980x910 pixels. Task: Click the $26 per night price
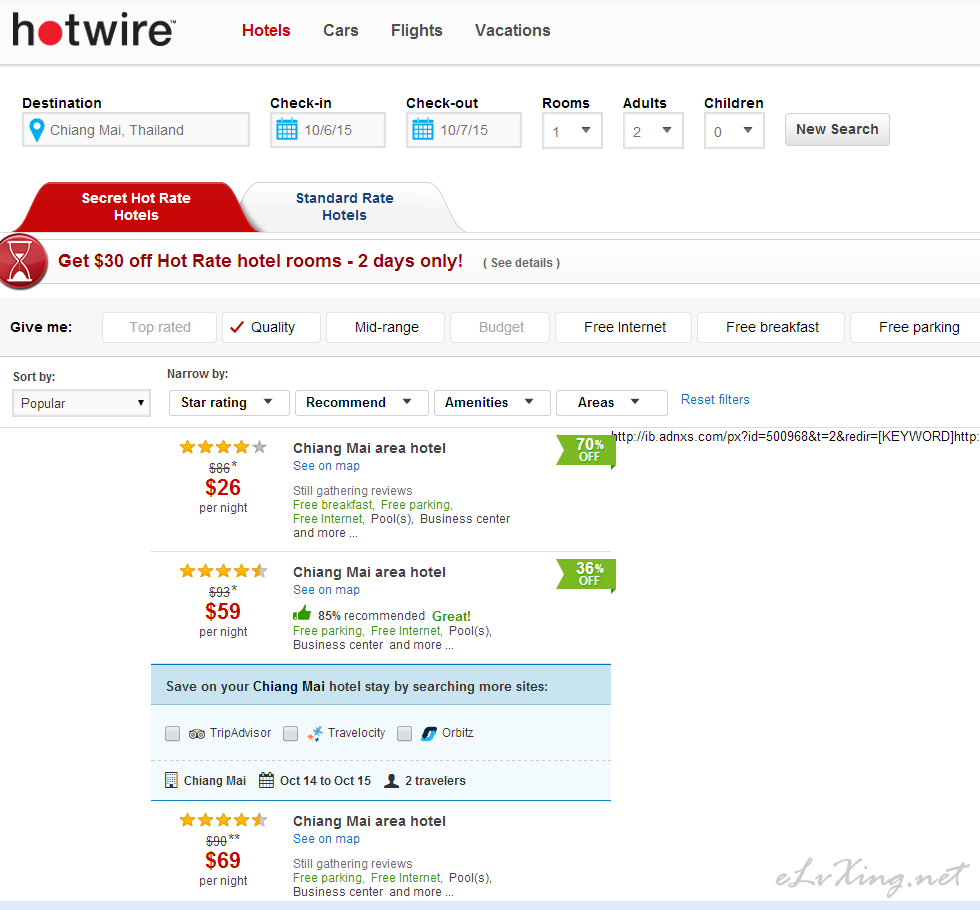pos(223,488)
